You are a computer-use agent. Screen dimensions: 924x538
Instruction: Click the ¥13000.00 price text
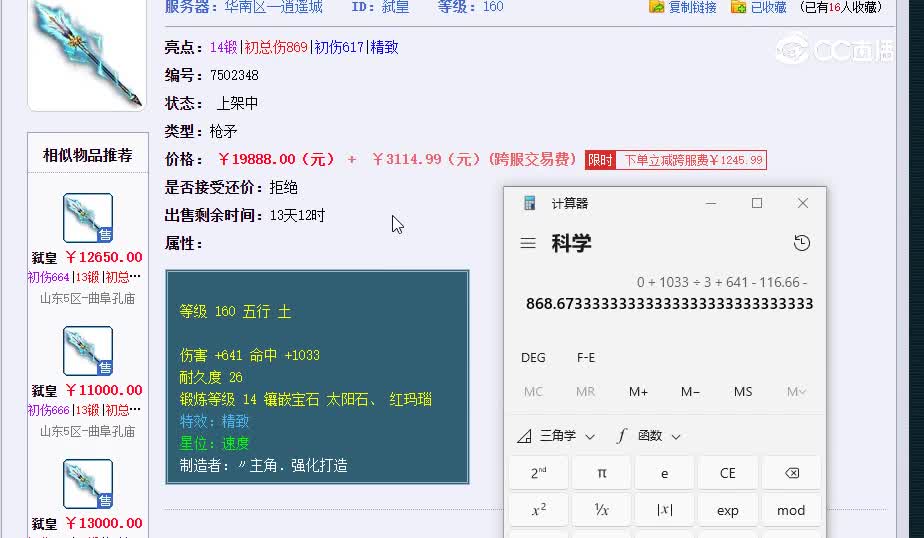point(104,523)
